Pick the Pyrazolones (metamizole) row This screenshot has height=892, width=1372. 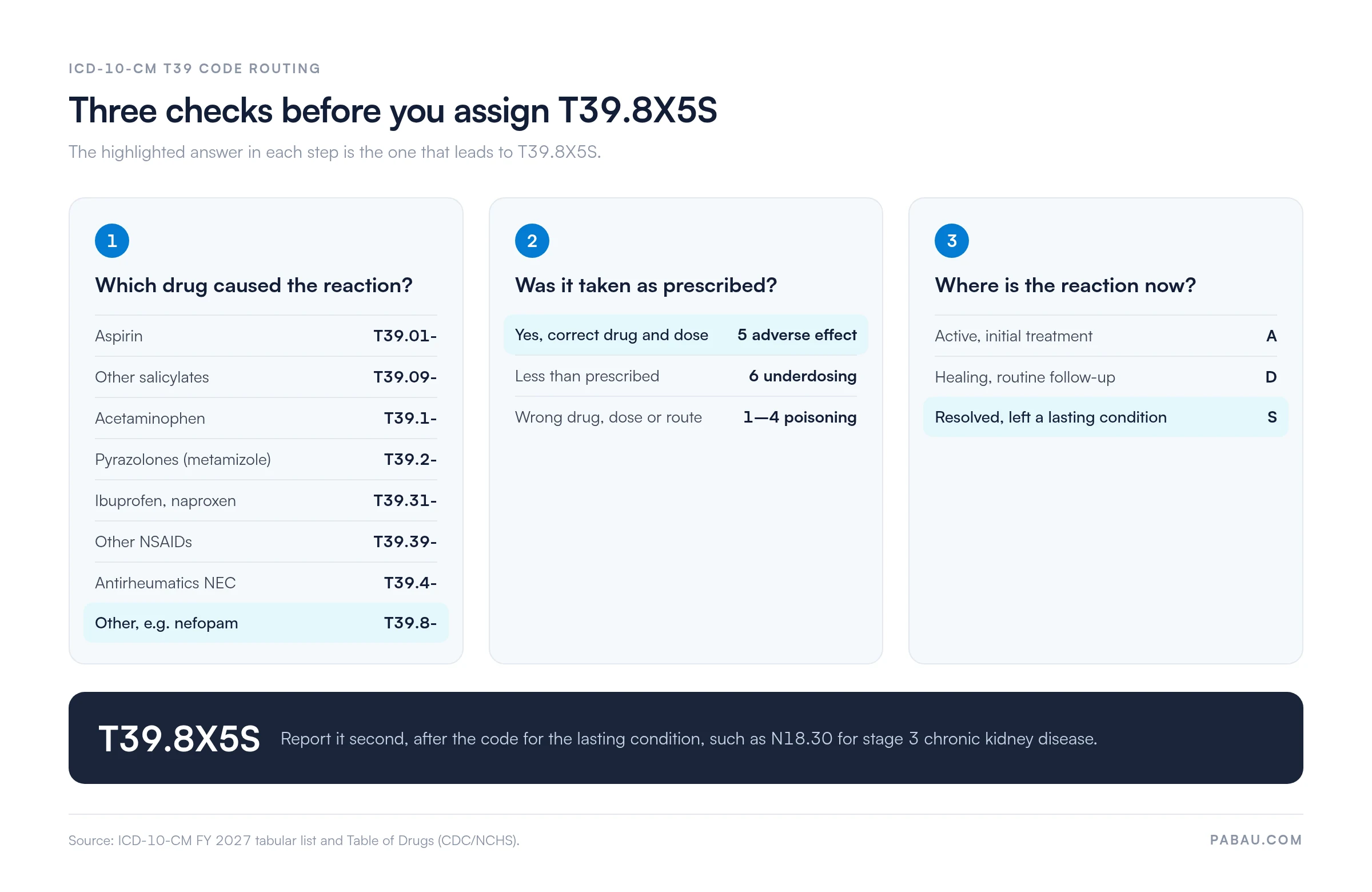266,459
